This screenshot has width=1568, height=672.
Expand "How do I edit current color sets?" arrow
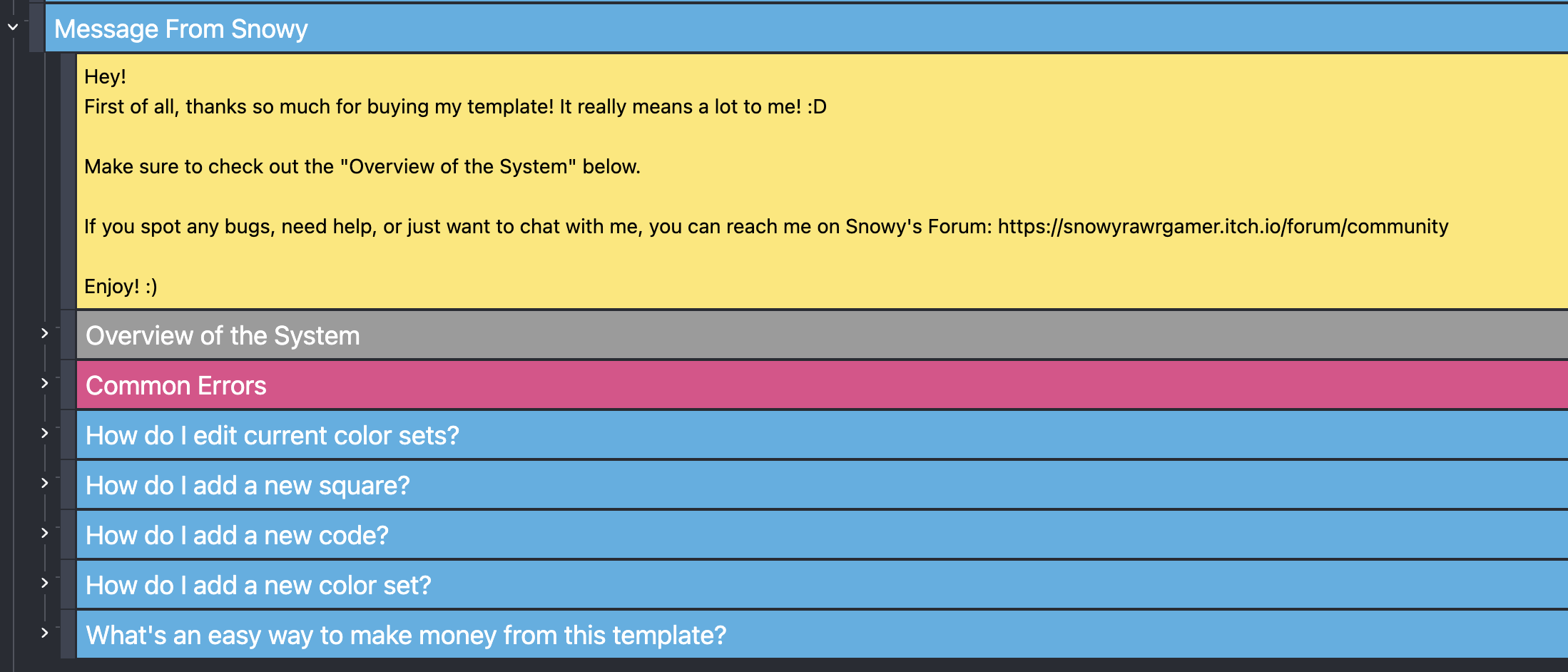[x=44, y=433]
